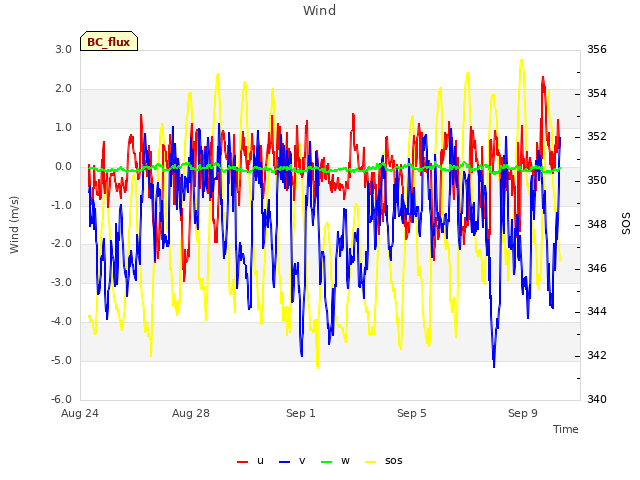Click the '-4.0' left axis value
The width and height of the screenshot is (640, 480).
click(x=61, y=322)
